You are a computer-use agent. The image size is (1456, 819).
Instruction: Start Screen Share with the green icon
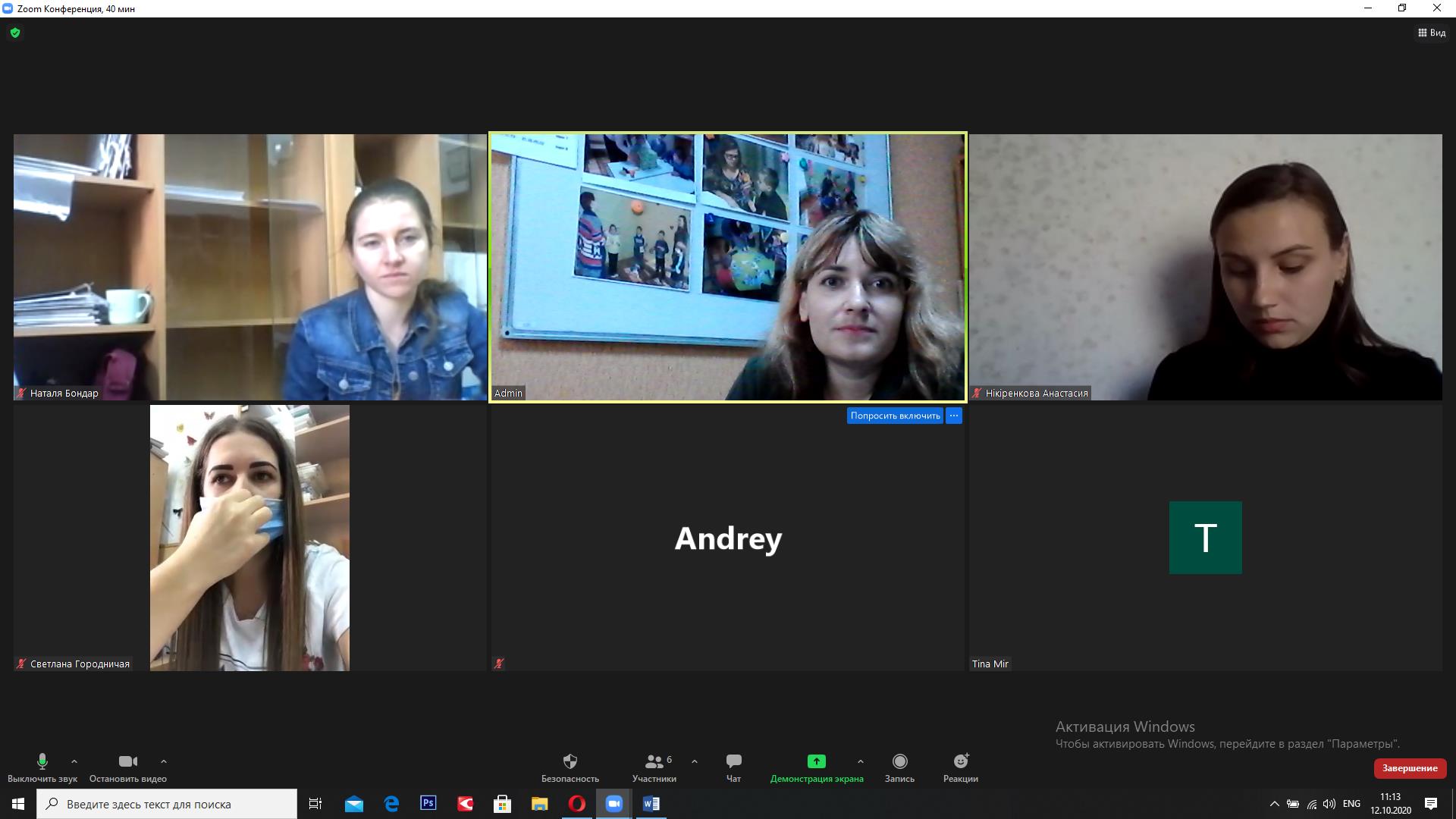[x=816, y=761]
